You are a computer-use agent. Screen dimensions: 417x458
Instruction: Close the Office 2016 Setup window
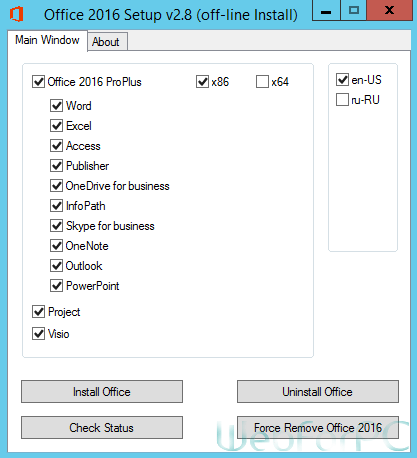389,11
